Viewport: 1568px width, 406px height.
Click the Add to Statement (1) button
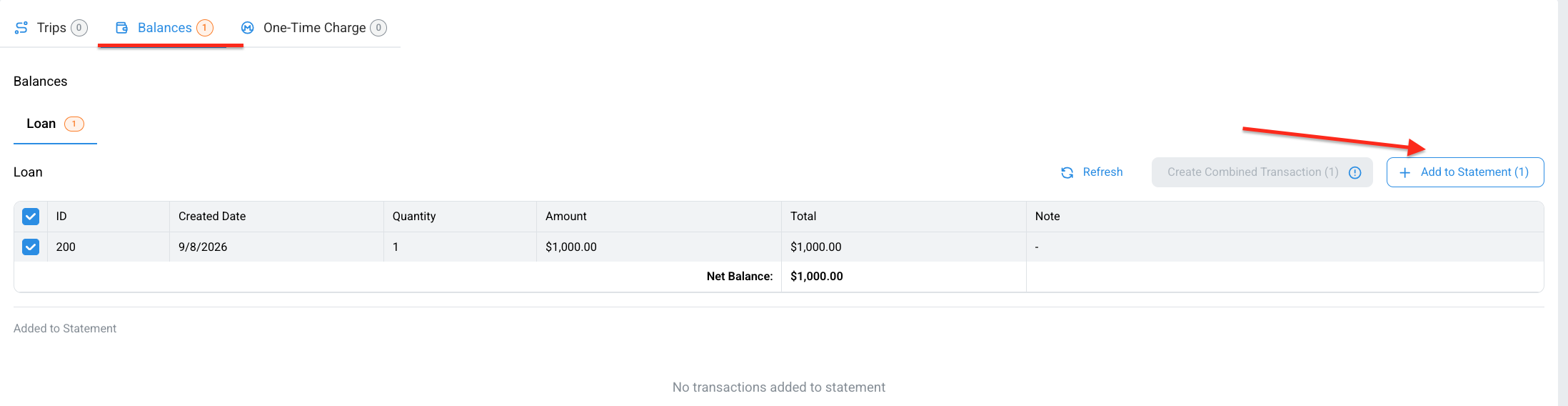click(1465, 172)
